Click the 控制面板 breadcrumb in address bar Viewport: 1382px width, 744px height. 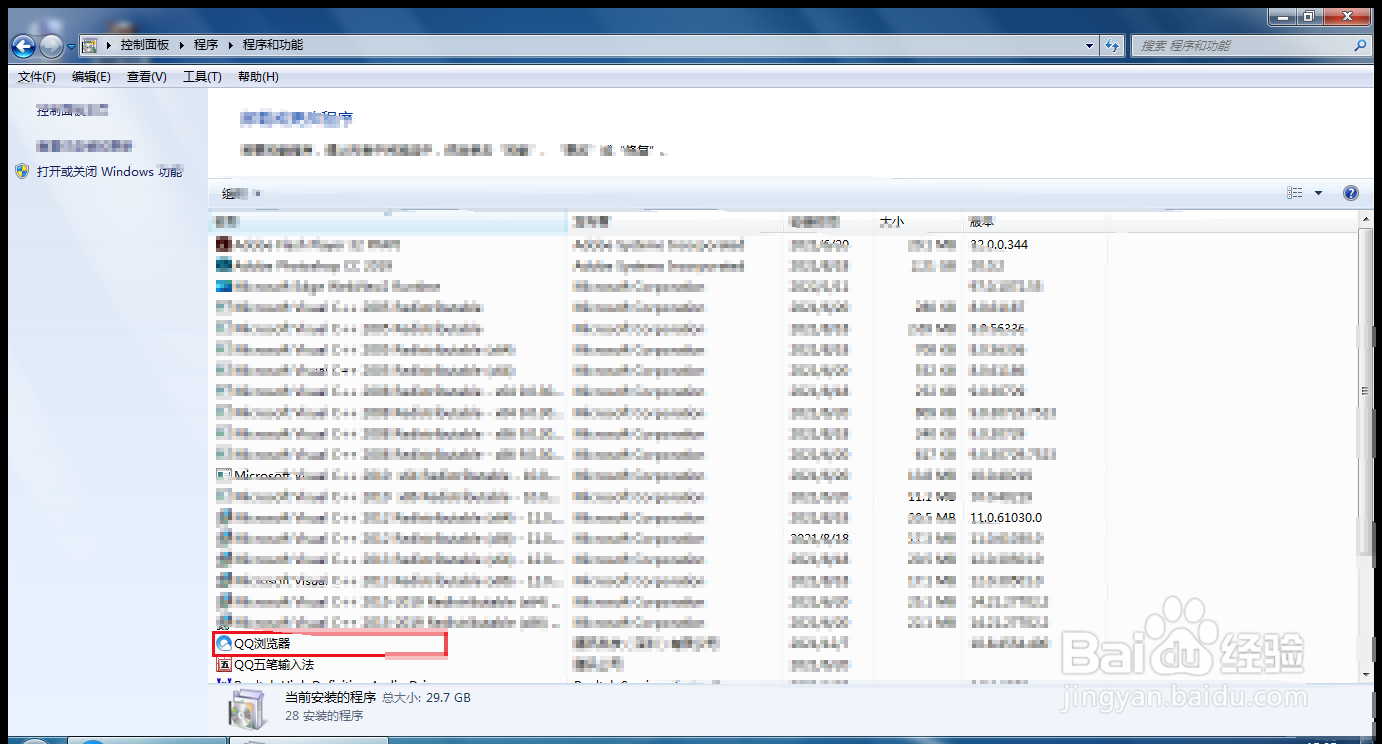coord(146,45)
